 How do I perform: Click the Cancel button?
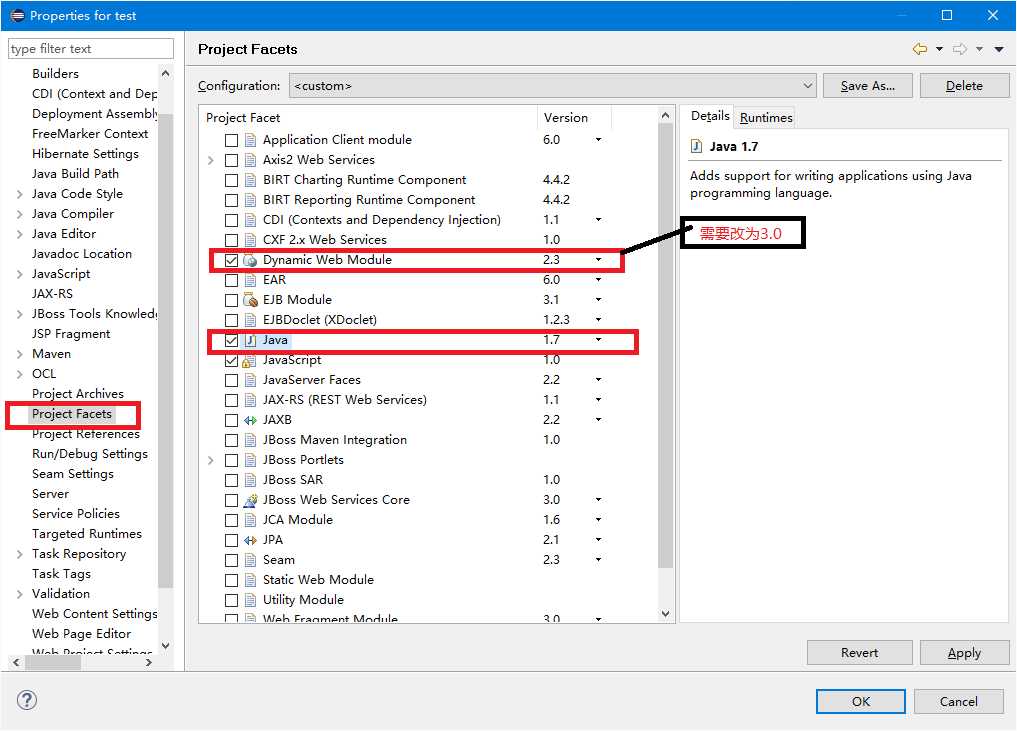[x=958, y=701]
